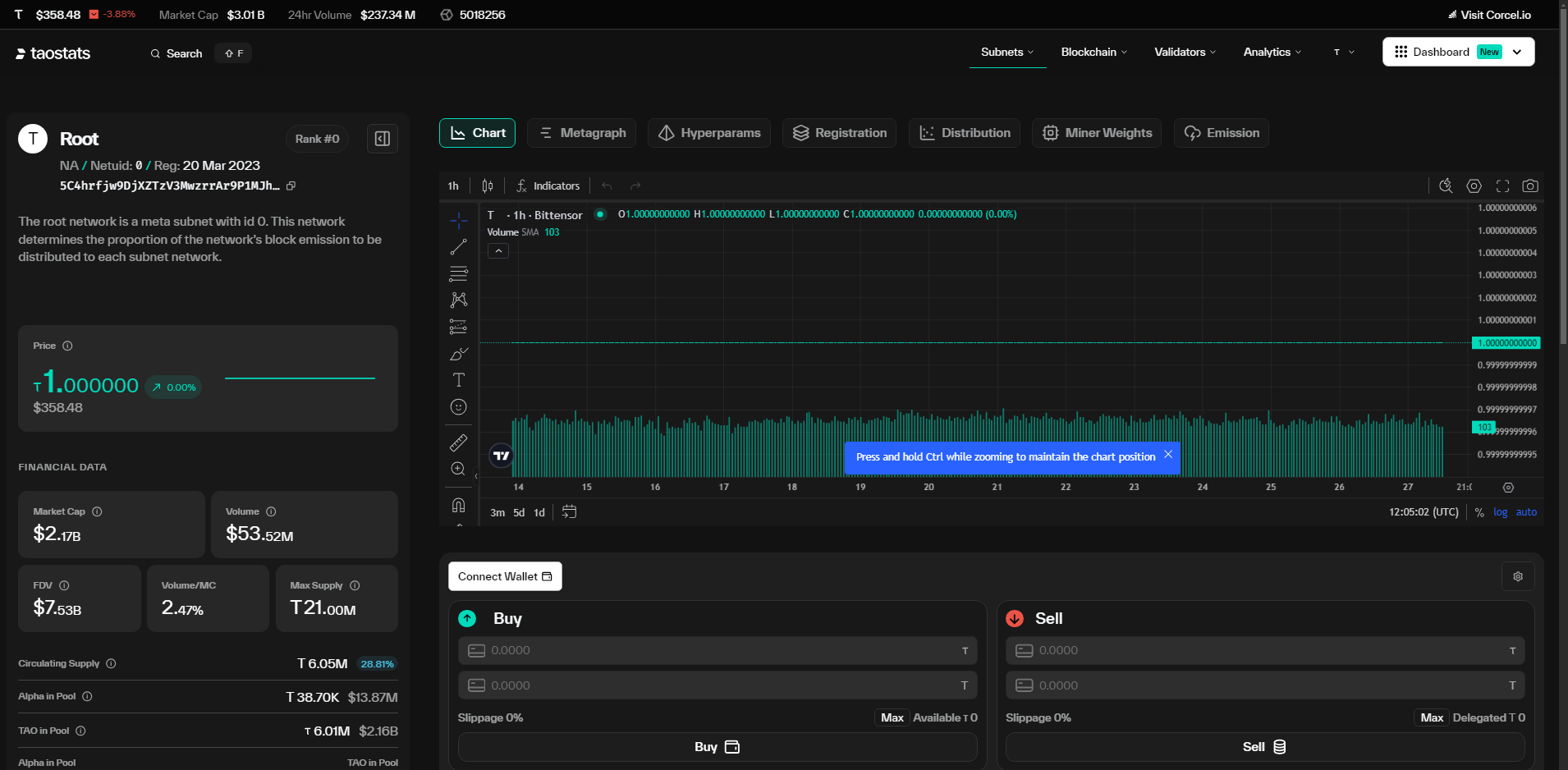The width and height of the screenshot is (1568, 770).
Task: Copy the Root subnet address
Action: pos(291,186)
